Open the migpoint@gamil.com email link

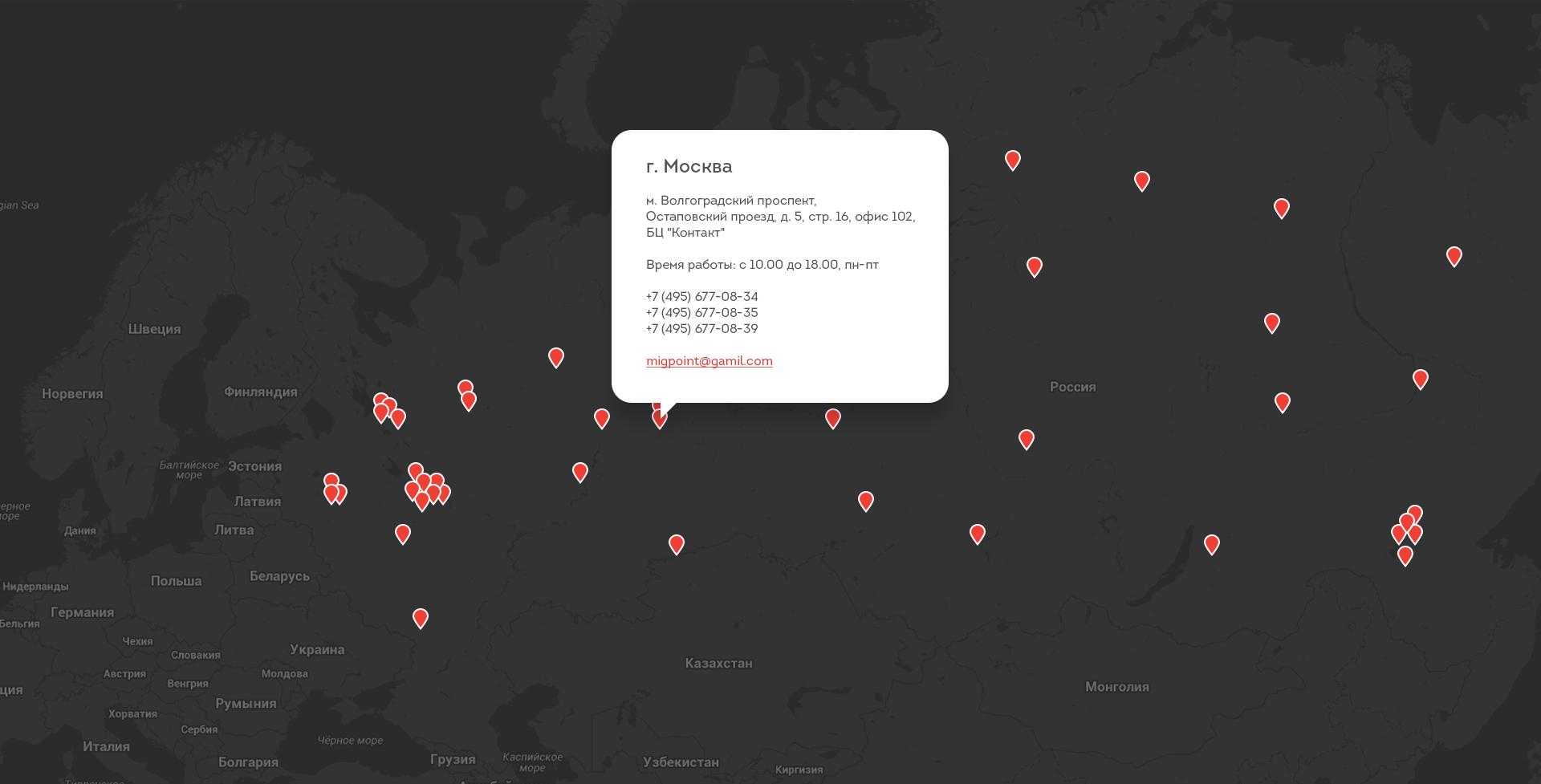point(709,361)
